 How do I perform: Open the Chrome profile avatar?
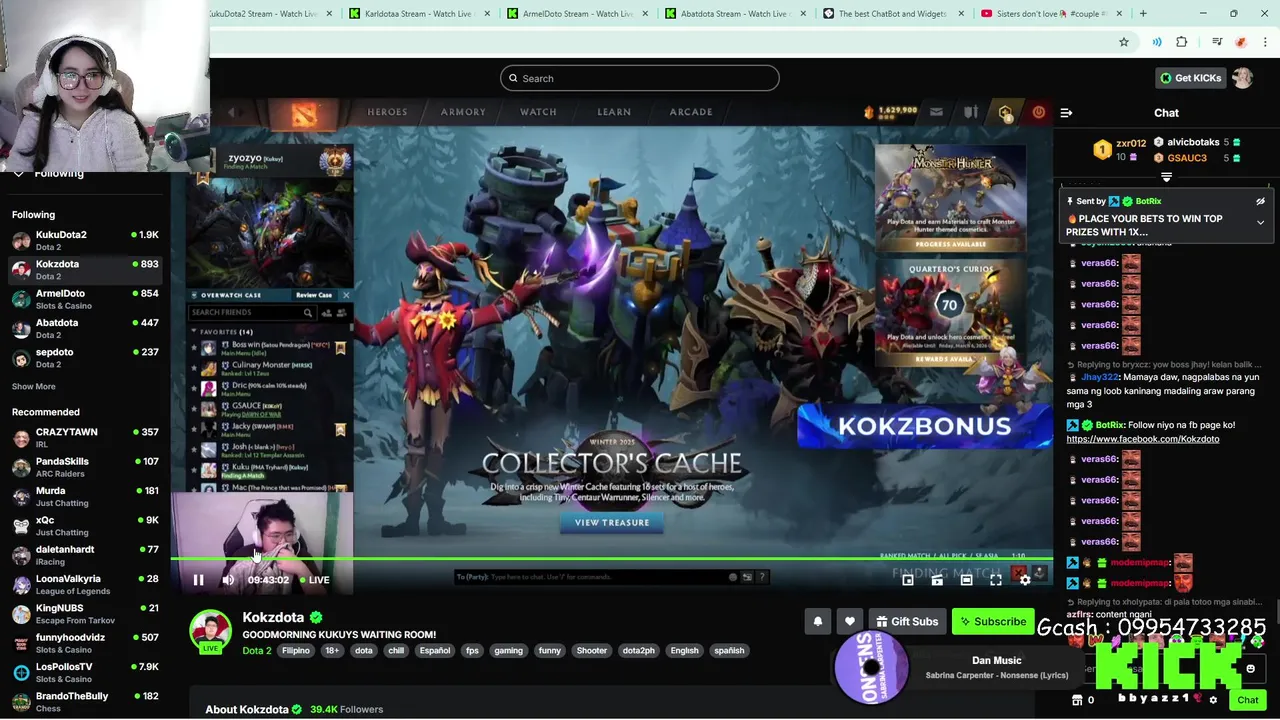[1241, 42]
